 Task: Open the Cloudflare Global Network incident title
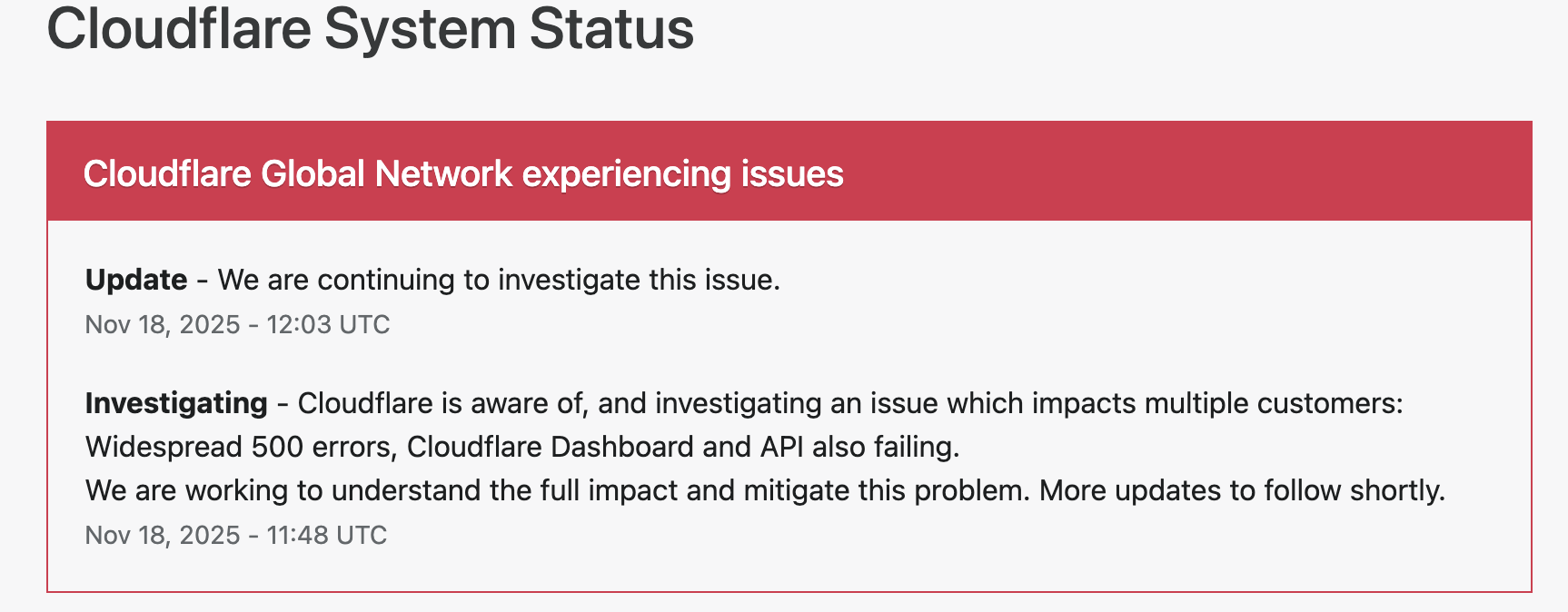(x=463, y=173)
